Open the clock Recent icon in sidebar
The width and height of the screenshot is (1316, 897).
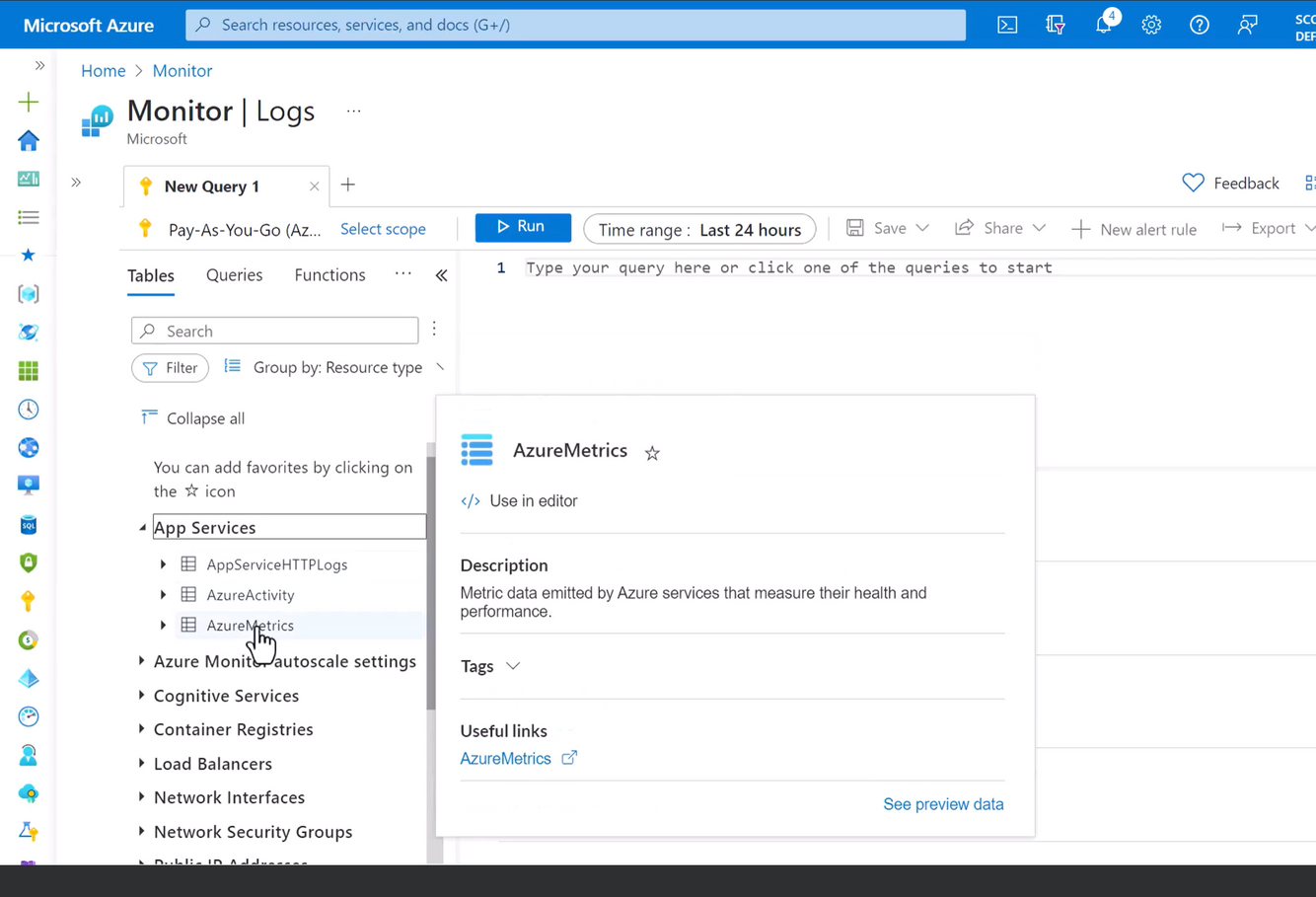pos(29,410)
